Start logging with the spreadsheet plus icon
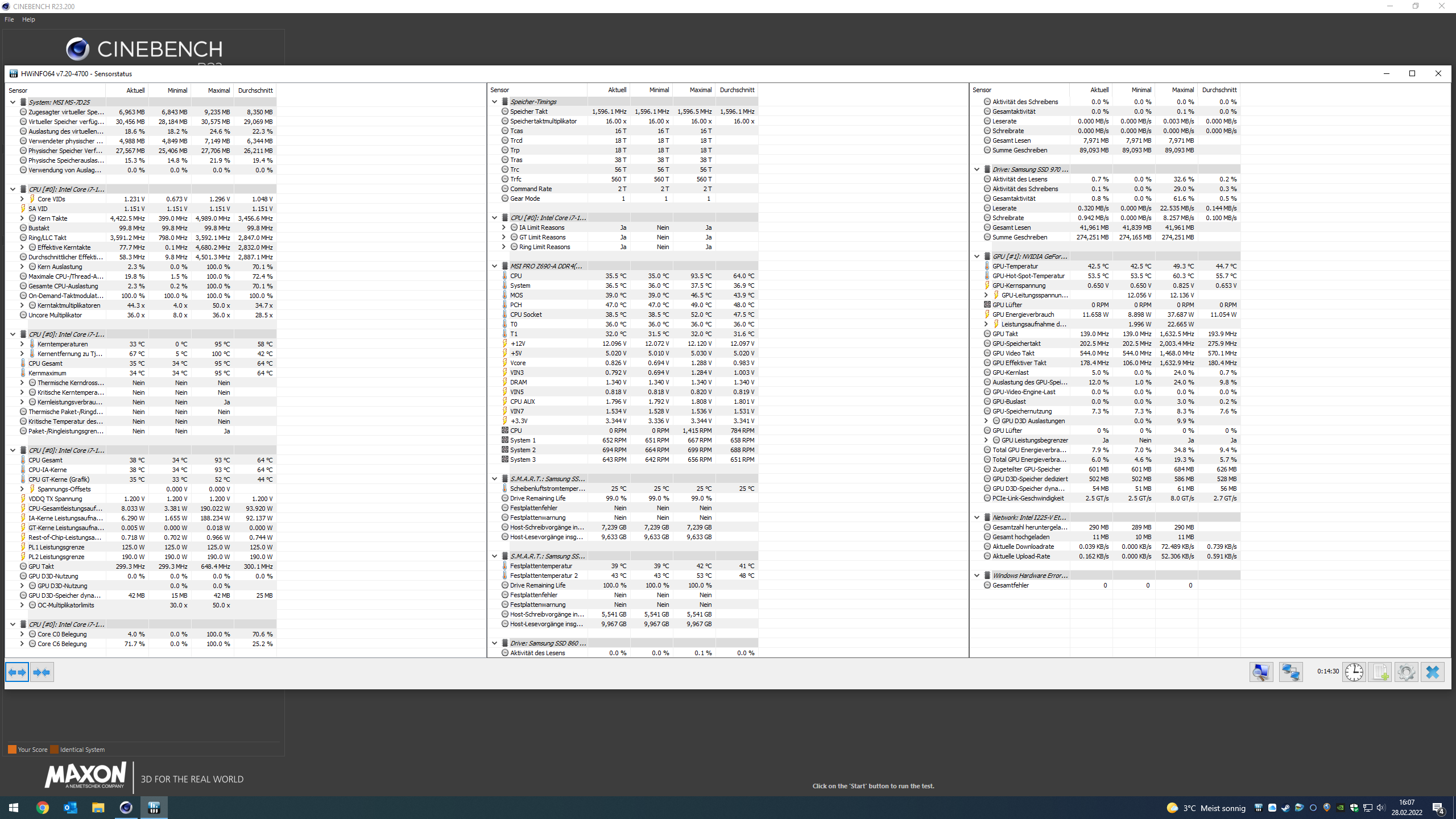 [x=1380, y=672]
